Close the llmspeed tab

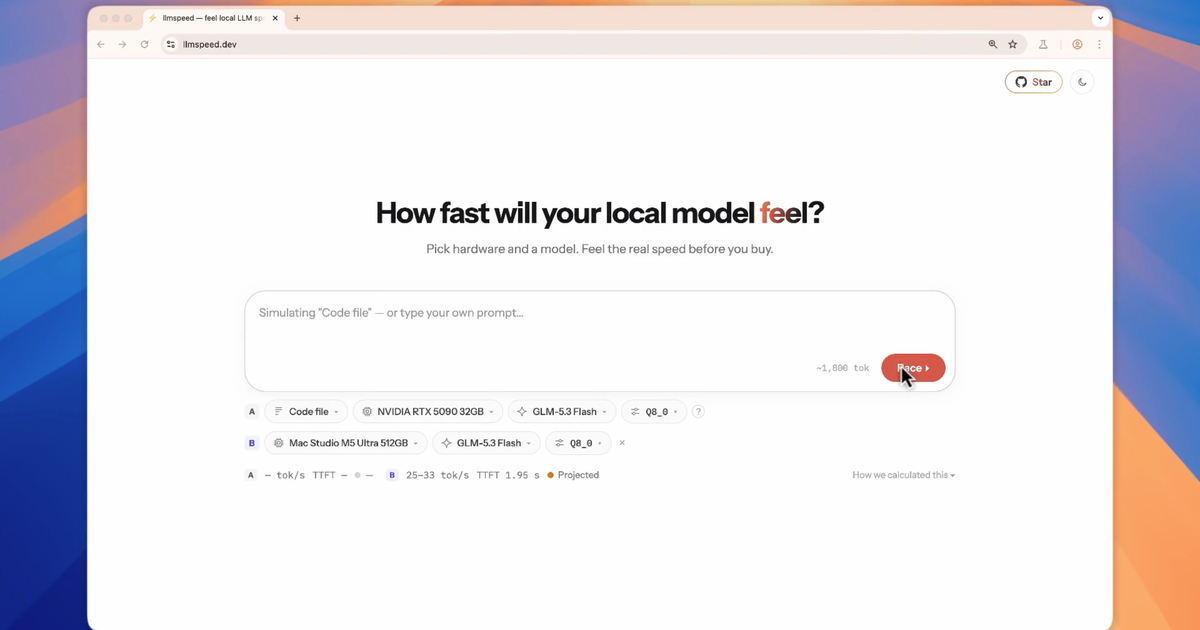(276, 18)
